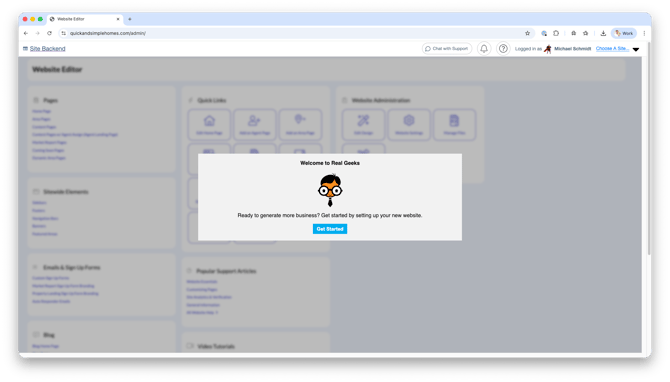This screenshot has height=382, width=670.
Task: Open the notifications bell
Action: click(x=484, y=49)
